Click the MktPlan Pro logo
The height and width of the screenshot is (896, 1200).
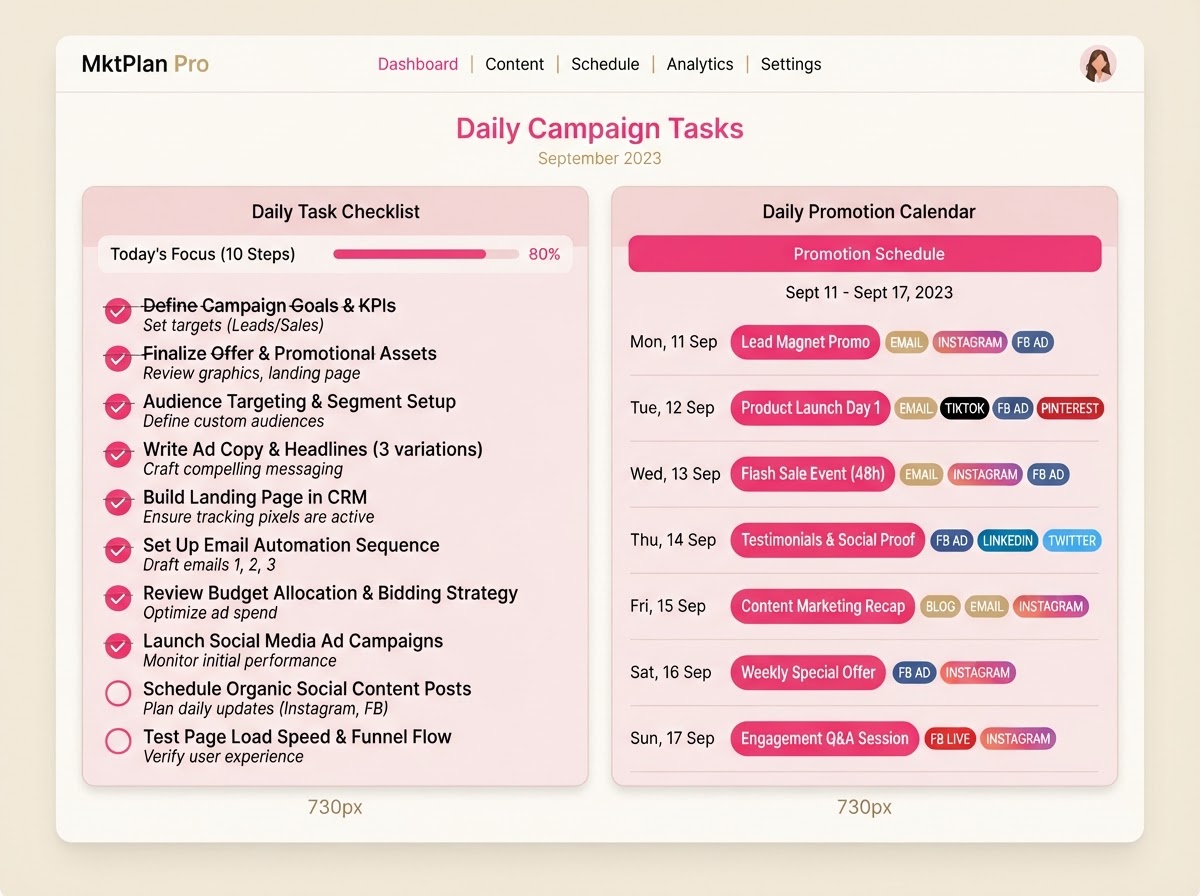(x=145, y=64)
